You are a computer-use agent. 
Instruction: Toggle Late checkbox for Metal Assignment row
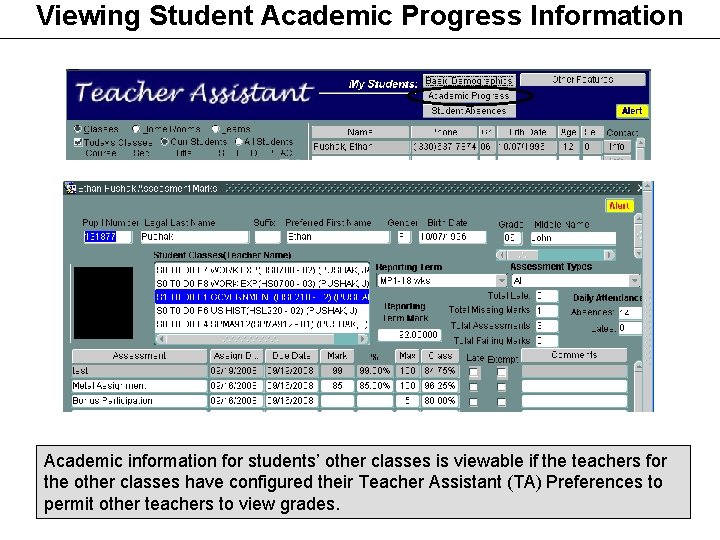pyautogui.click(x=473, y=387)
